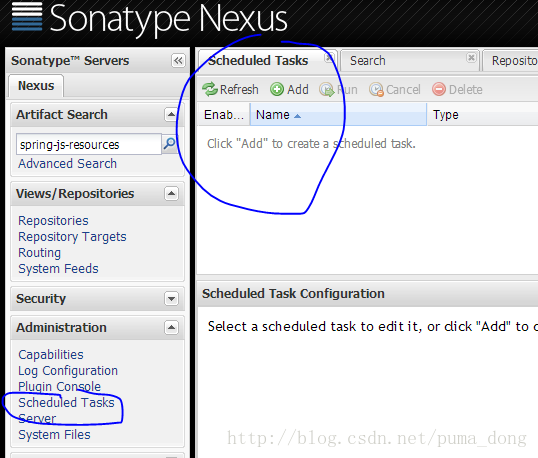
Task: Collapse the Artifact Search section
Action: tap(171, 114)
